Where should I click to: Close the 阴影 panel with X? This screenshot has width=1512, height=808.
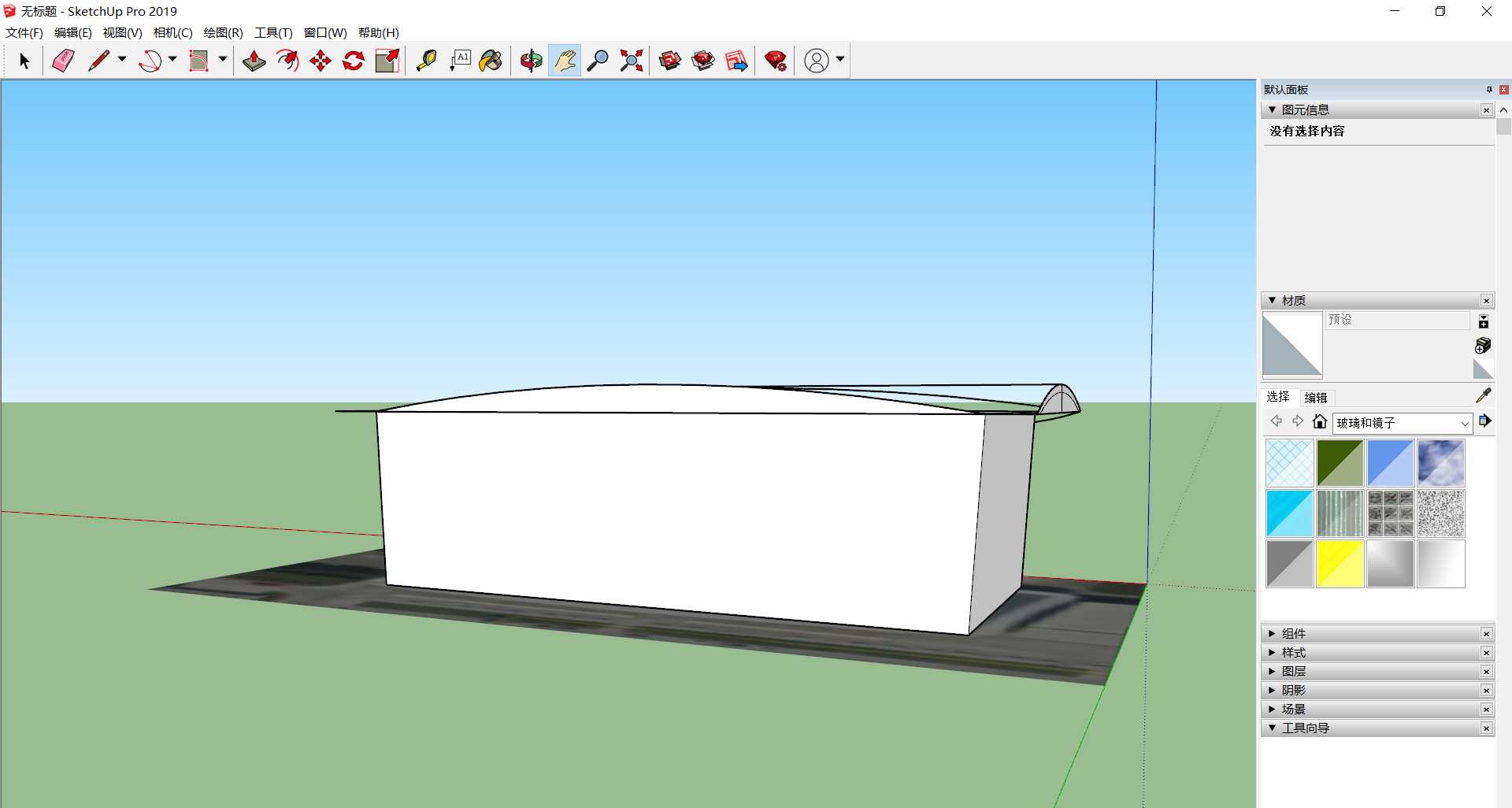coord(1487,691)
